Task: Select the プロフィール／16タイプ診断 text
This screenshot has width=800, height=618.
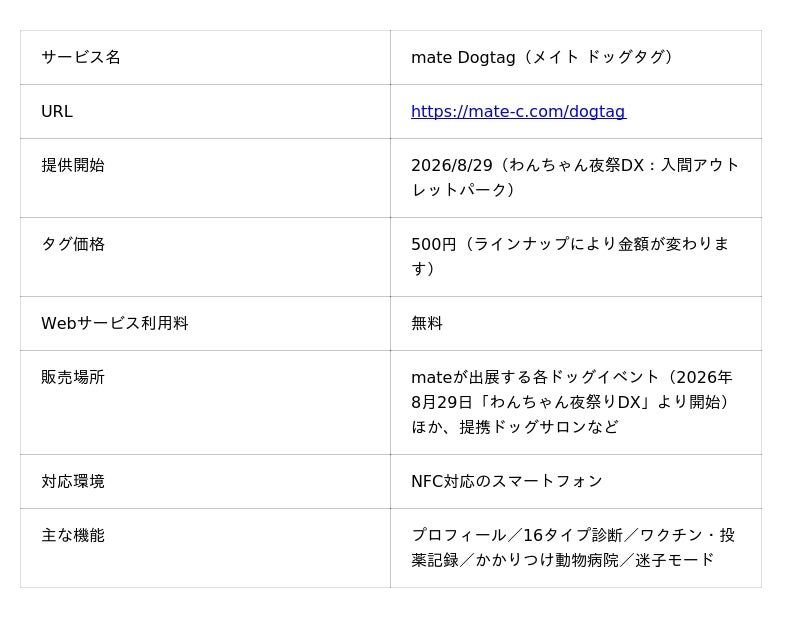Action: click(517, 536)
